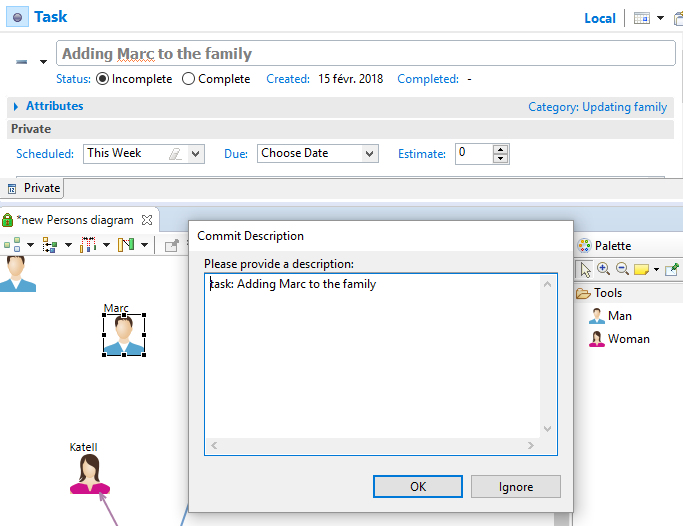
Task: Expand the Attributes section
Action: click(16, 106)
